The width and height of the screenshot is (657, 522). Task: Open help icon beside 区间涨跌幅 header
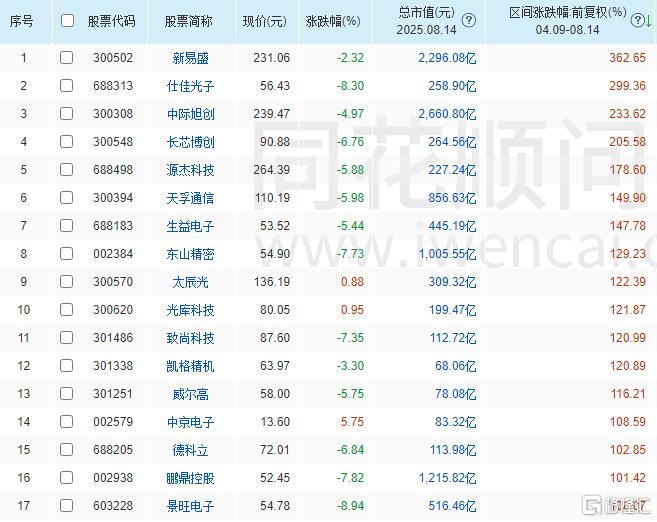coord(637,20)
